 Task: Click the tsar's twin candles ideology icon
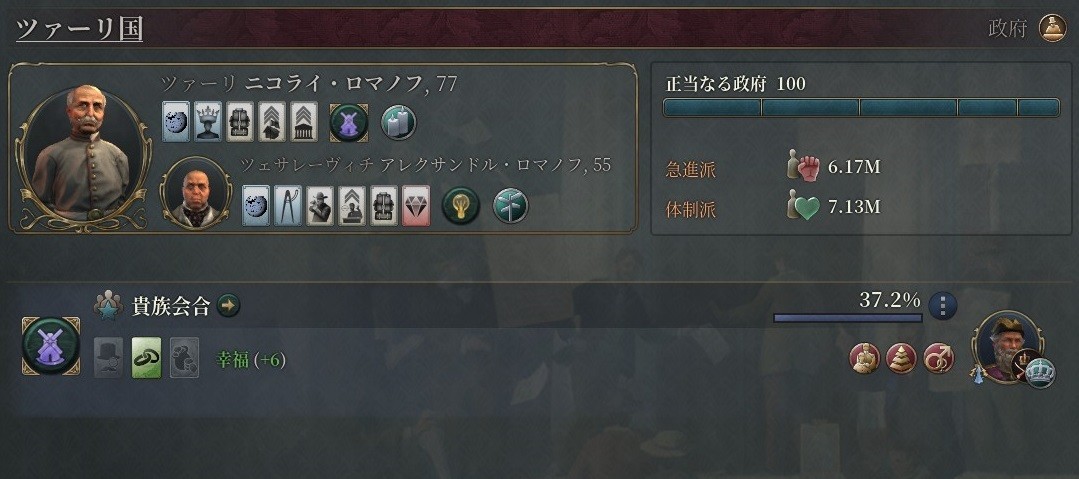pyautogui.click(x=398, y=123)
